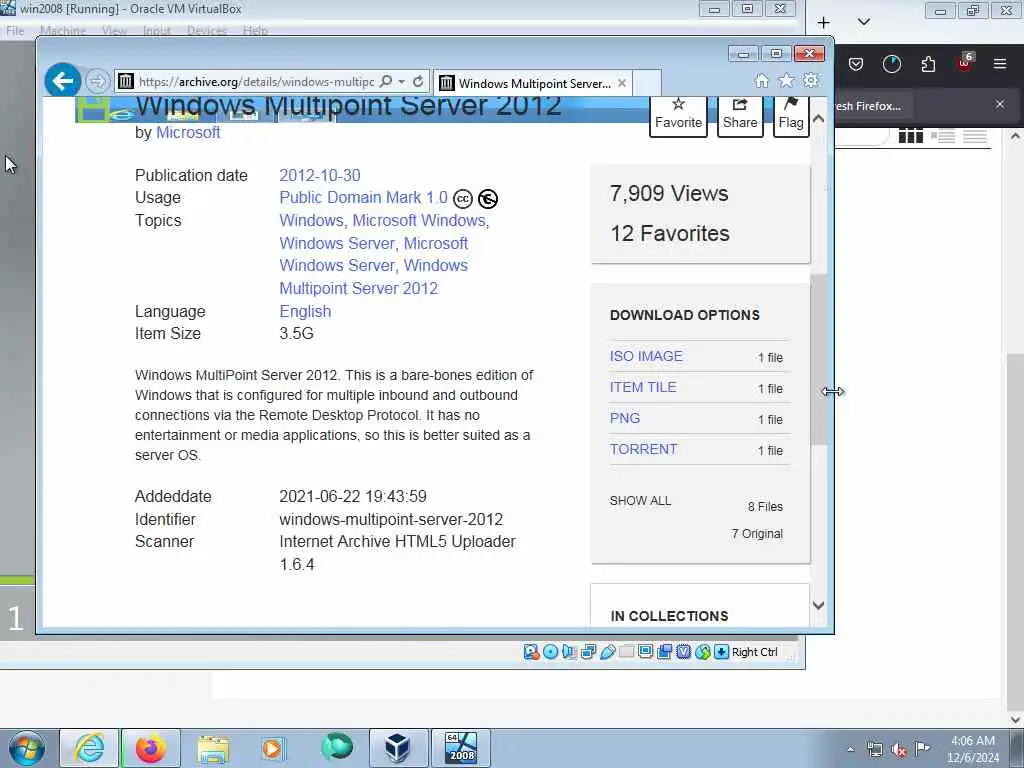Click VirtualBox keyboard capture arrow icon
This screenshot has width=1024, height=768.
[722, 652]
